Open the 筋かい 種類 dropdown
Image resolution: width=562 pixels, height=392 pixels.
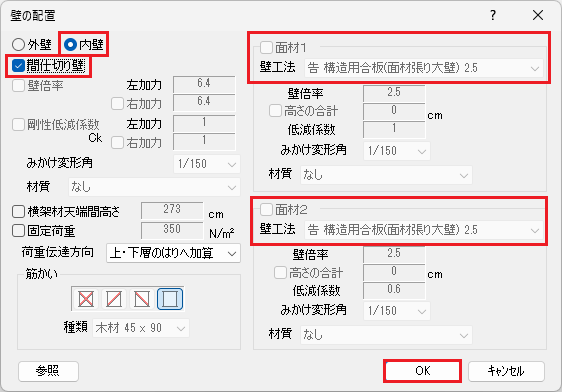(x=141, y=328)
